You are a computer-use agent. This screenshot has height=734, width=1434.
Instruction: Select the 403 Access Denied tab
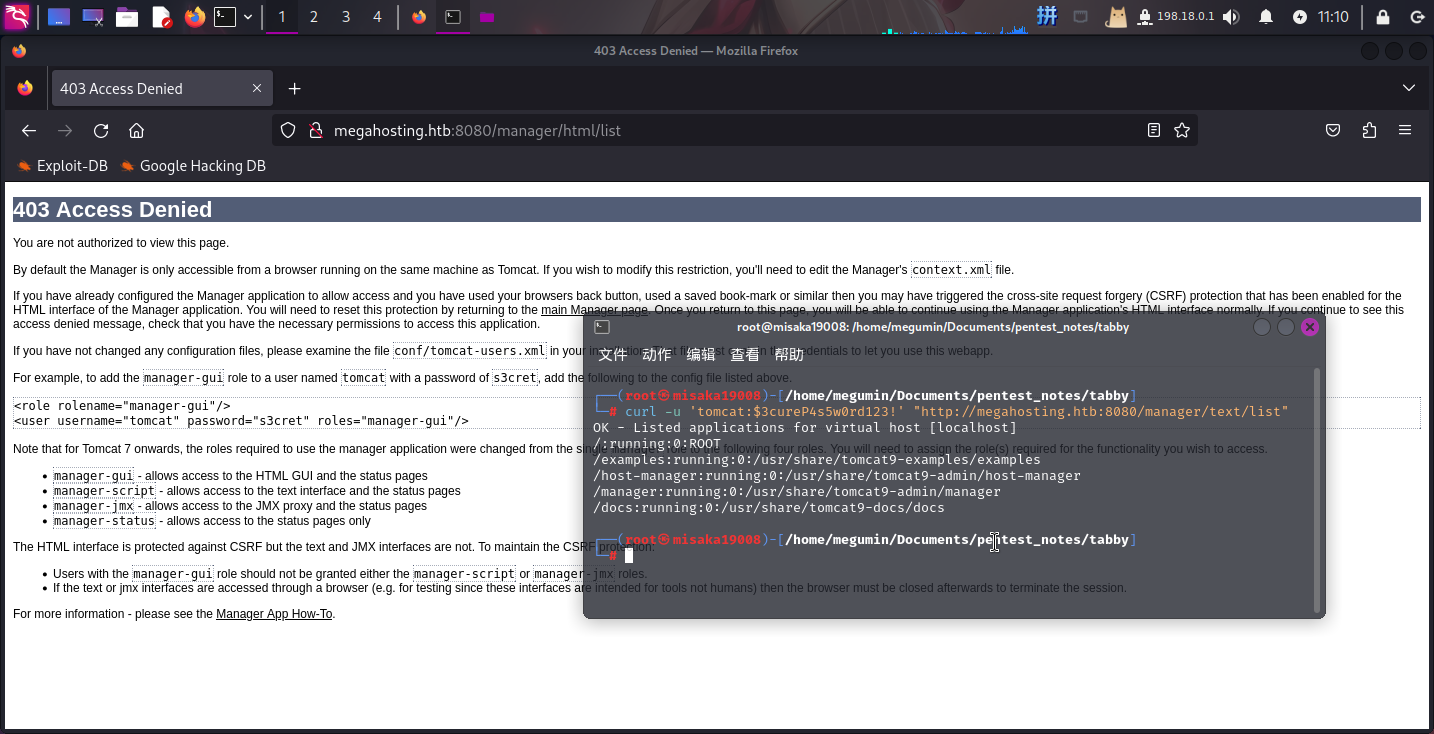click(160, 88)
